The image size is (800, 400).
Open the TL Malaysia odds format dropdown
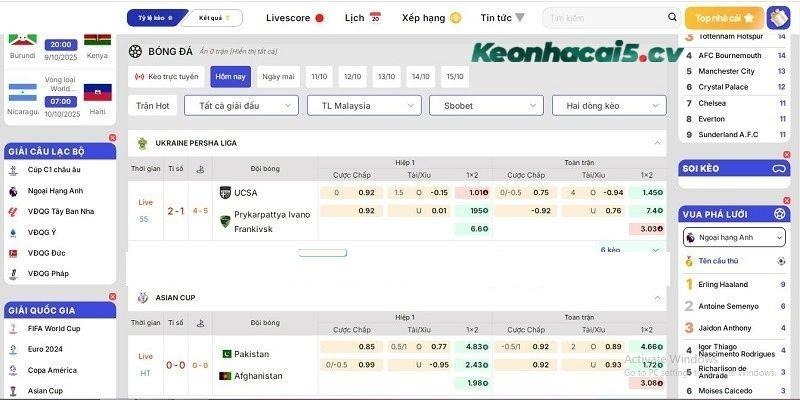pos(365,105)
